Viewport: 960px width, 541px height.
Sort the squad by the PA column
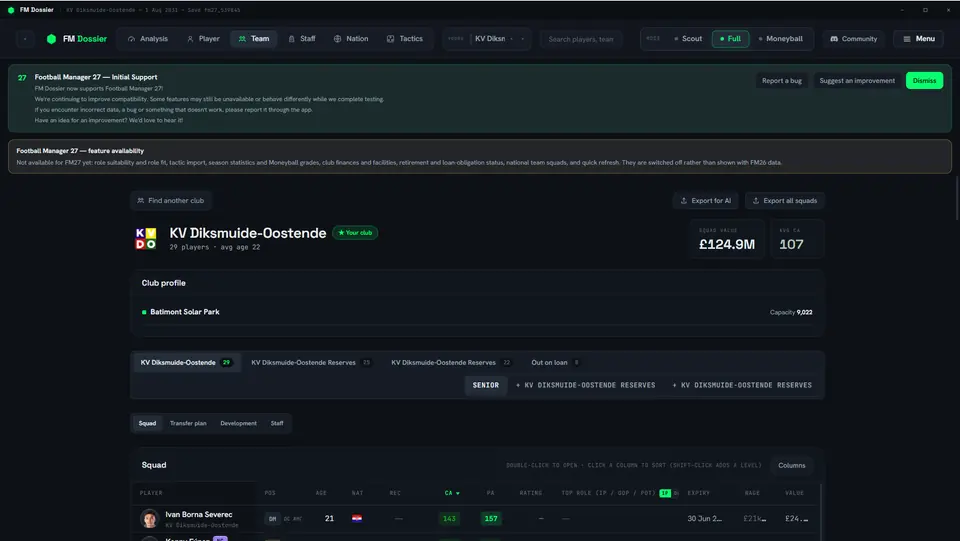pos(490,493)
